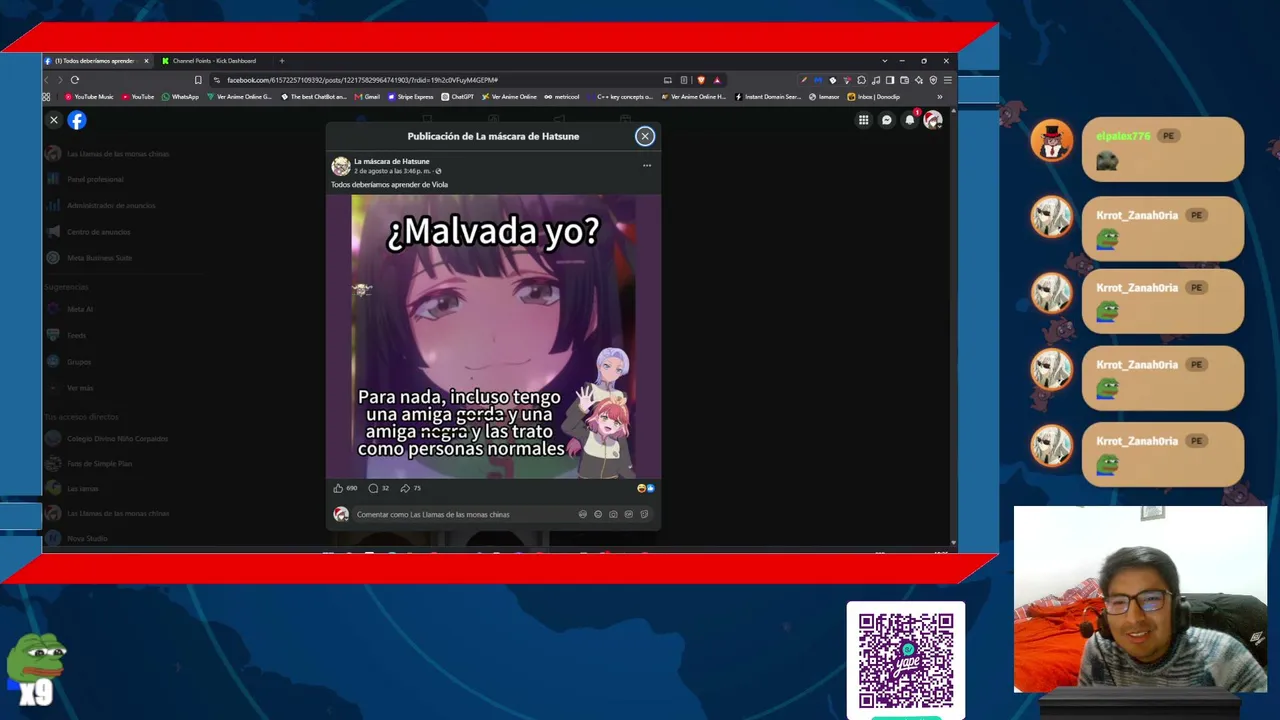This screenshot has width=1280, height=720.
Task: Open Administrador de anuncios in the sidebar
Action: (x=101, y=205)
